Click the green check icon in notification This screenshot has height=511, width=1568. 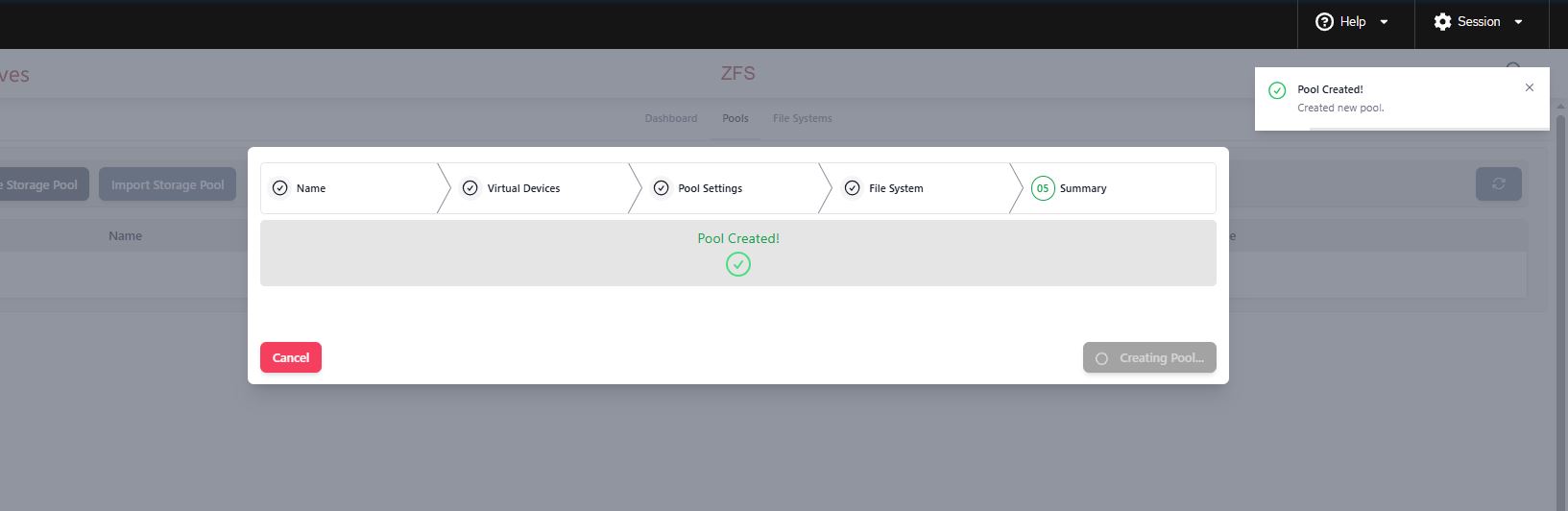1277,90
